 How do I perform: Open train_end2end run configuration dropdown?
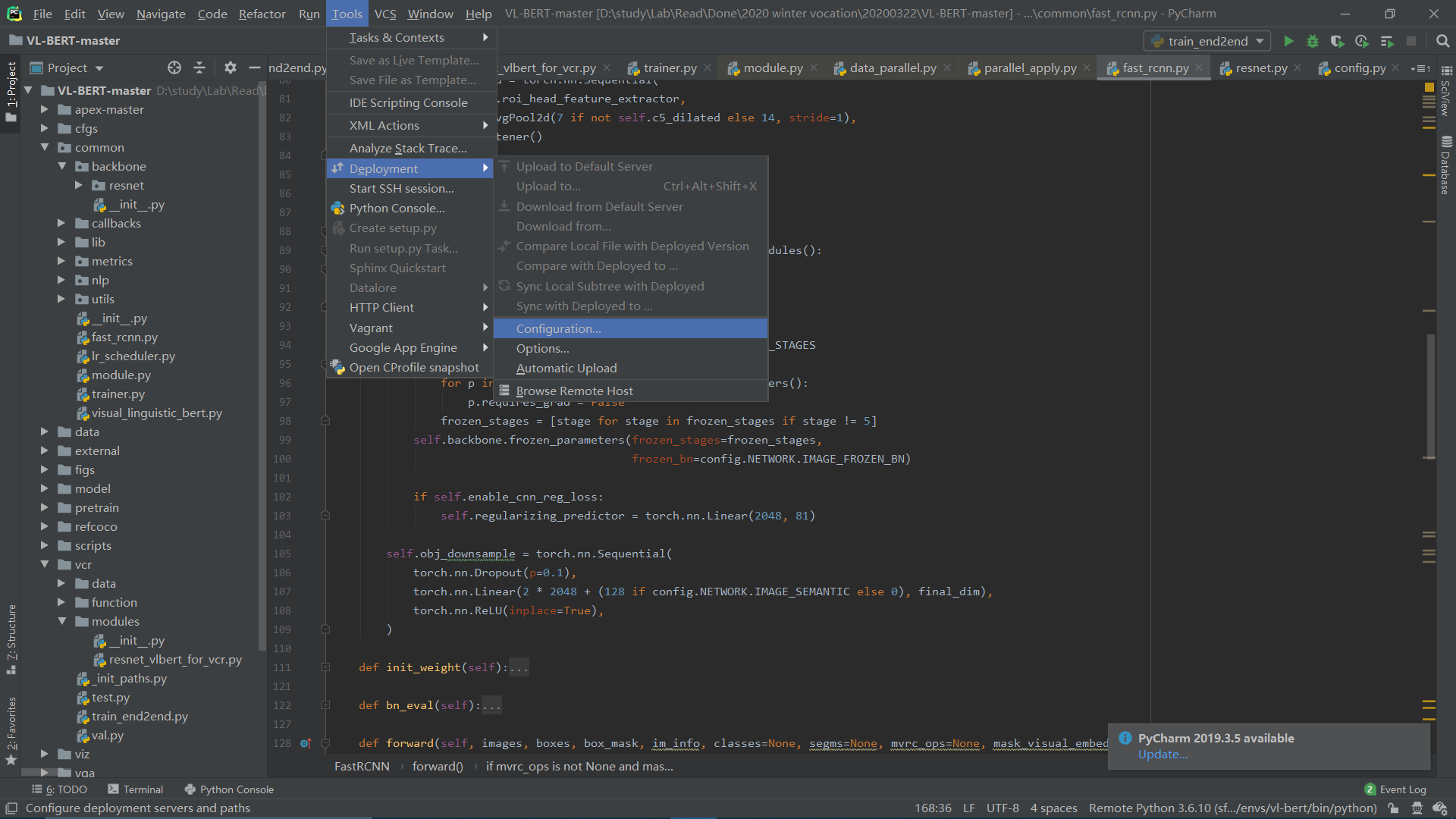(1208, 41)
